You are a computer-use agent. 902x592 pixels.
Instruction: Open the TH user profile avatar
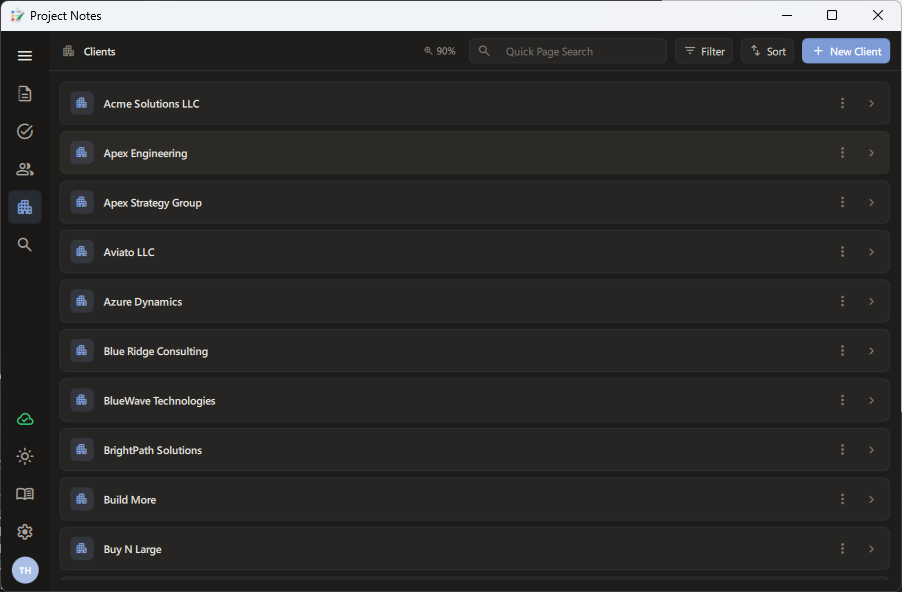click(x=25, y=570)
